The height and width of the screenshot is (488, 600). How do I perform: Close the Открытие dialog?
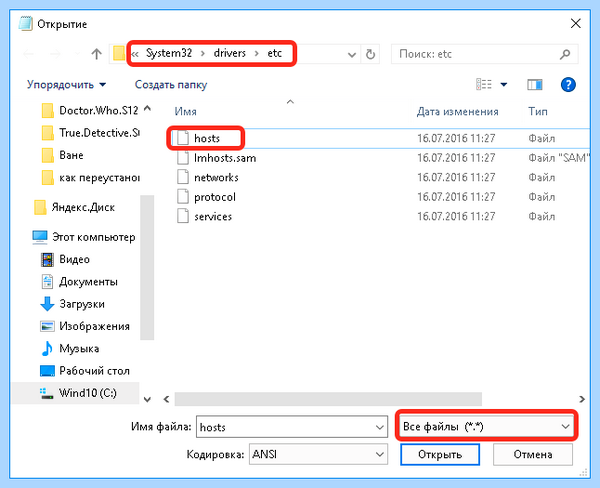[x=576, y=24]
